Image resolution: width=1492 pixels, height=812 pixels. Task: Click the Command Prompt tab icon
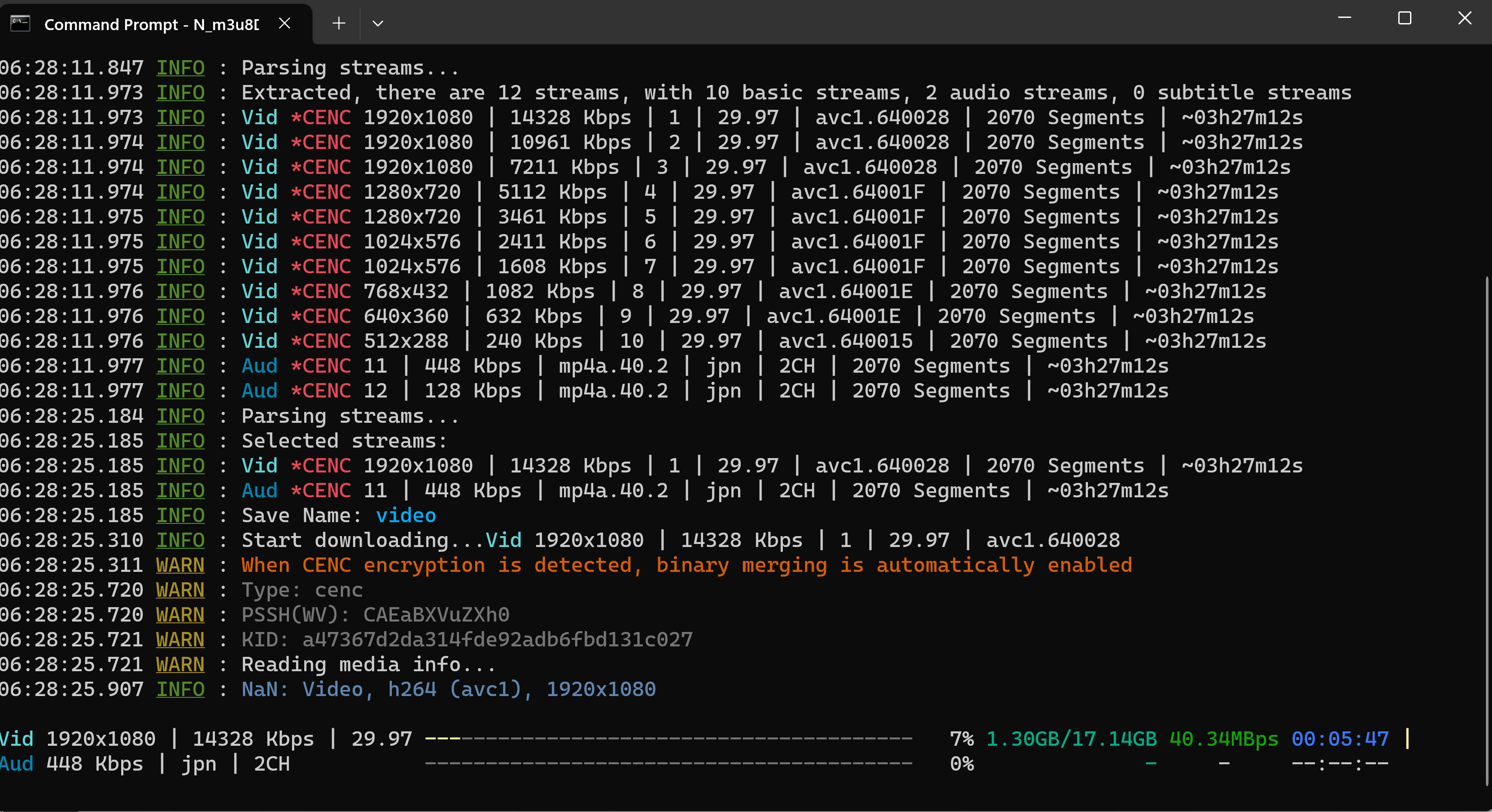(x=20, y=24)
